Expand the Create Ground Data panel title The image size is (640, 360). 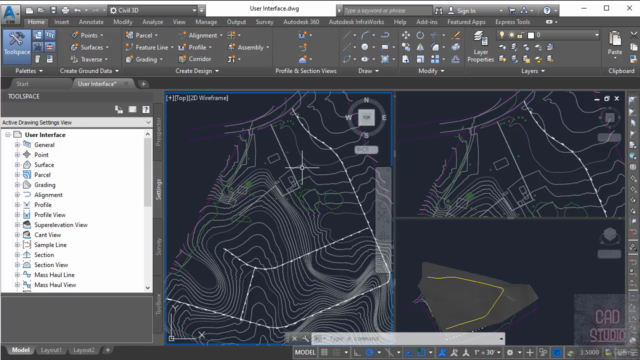(x=89, y=71)
